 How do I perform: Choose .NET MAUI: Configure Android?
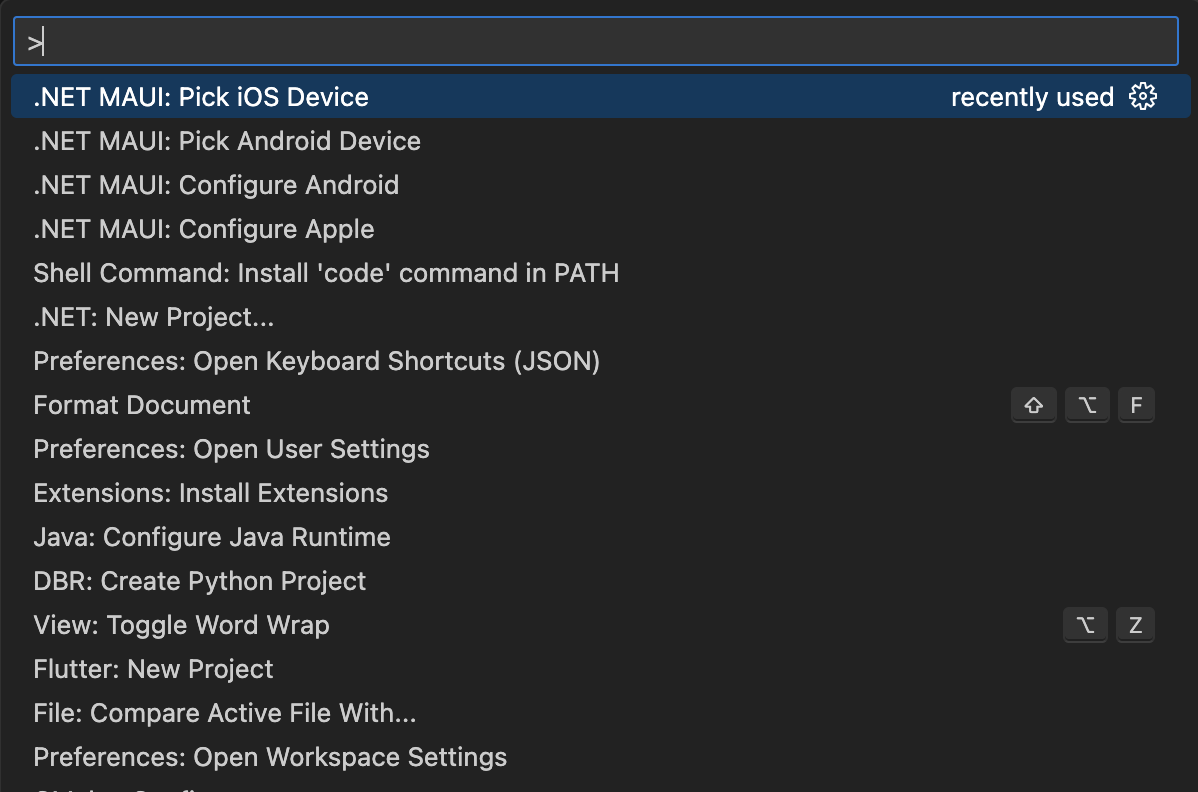(x=216, y=185)
